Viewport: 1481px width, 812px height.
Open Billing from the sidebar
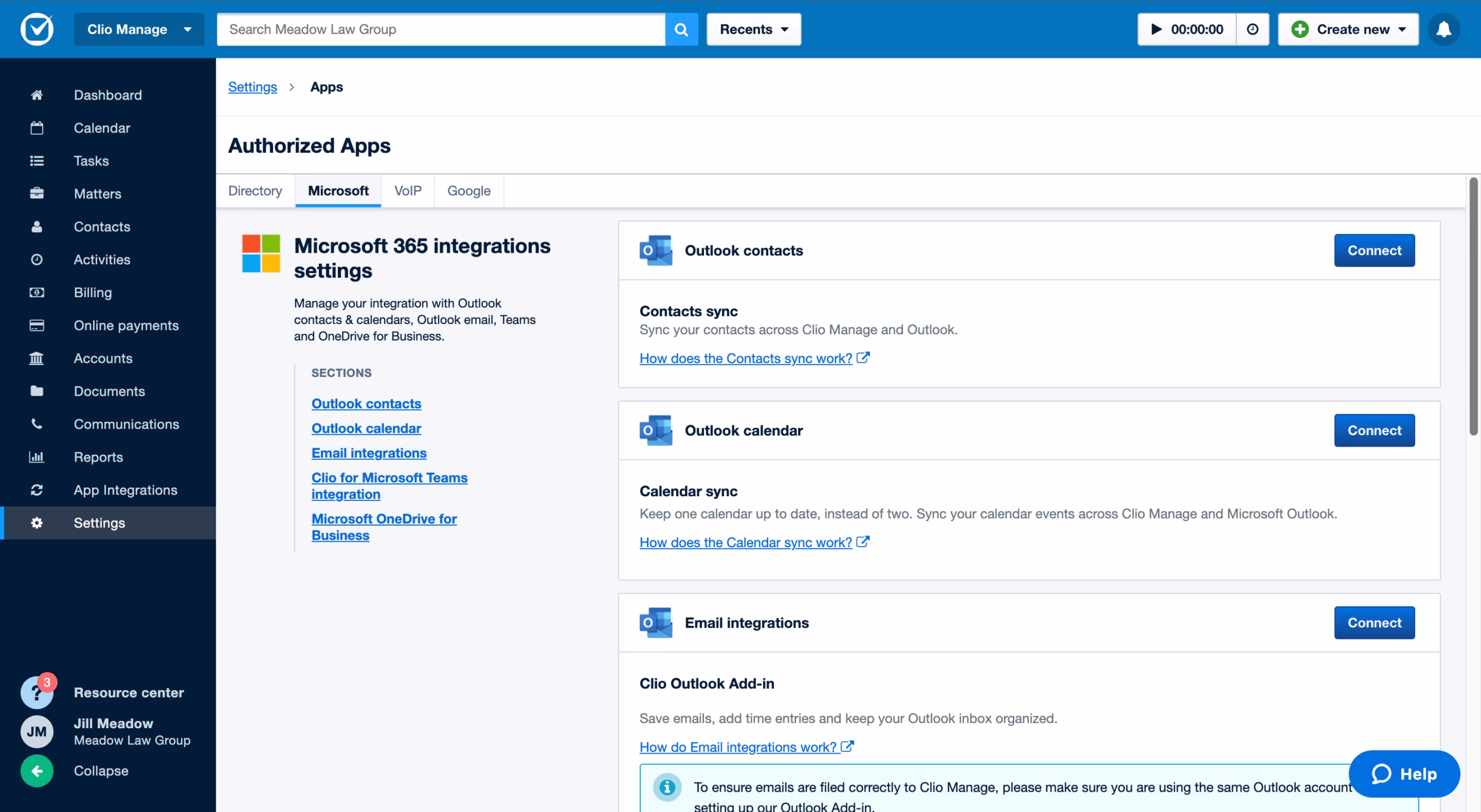[93, 293]
